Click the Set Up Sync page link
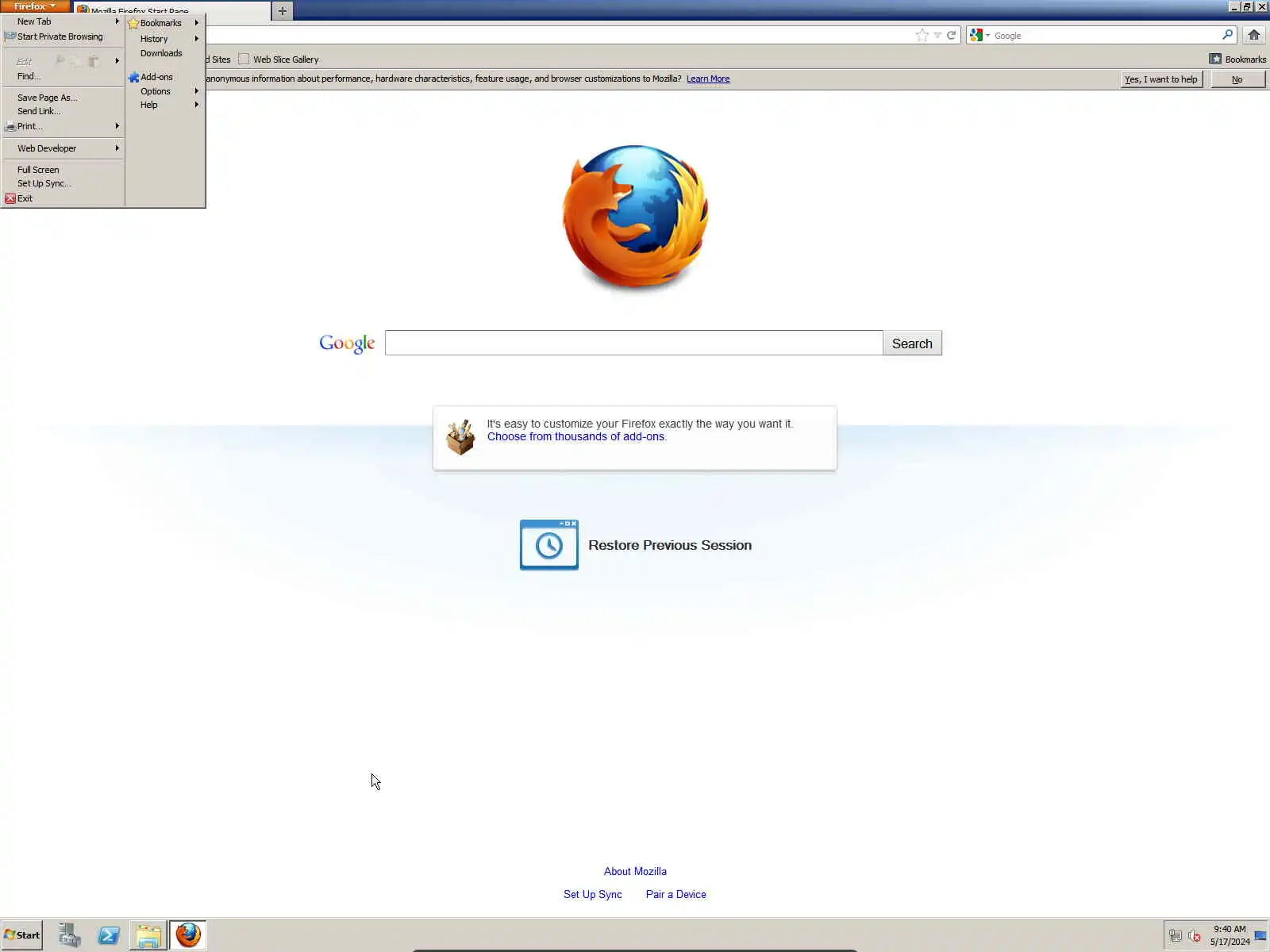1270x952 pixels. 593,894
